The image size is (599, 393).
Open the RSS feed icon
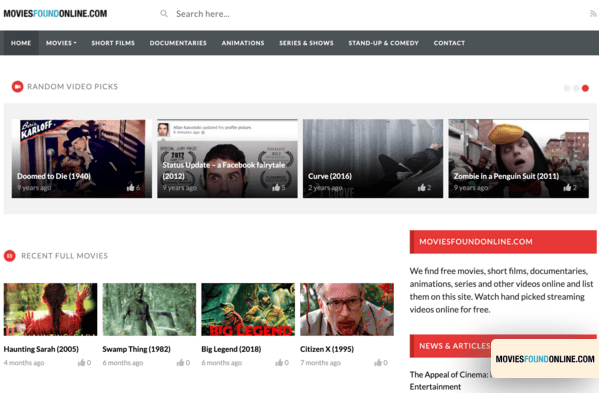coord(593,14)
